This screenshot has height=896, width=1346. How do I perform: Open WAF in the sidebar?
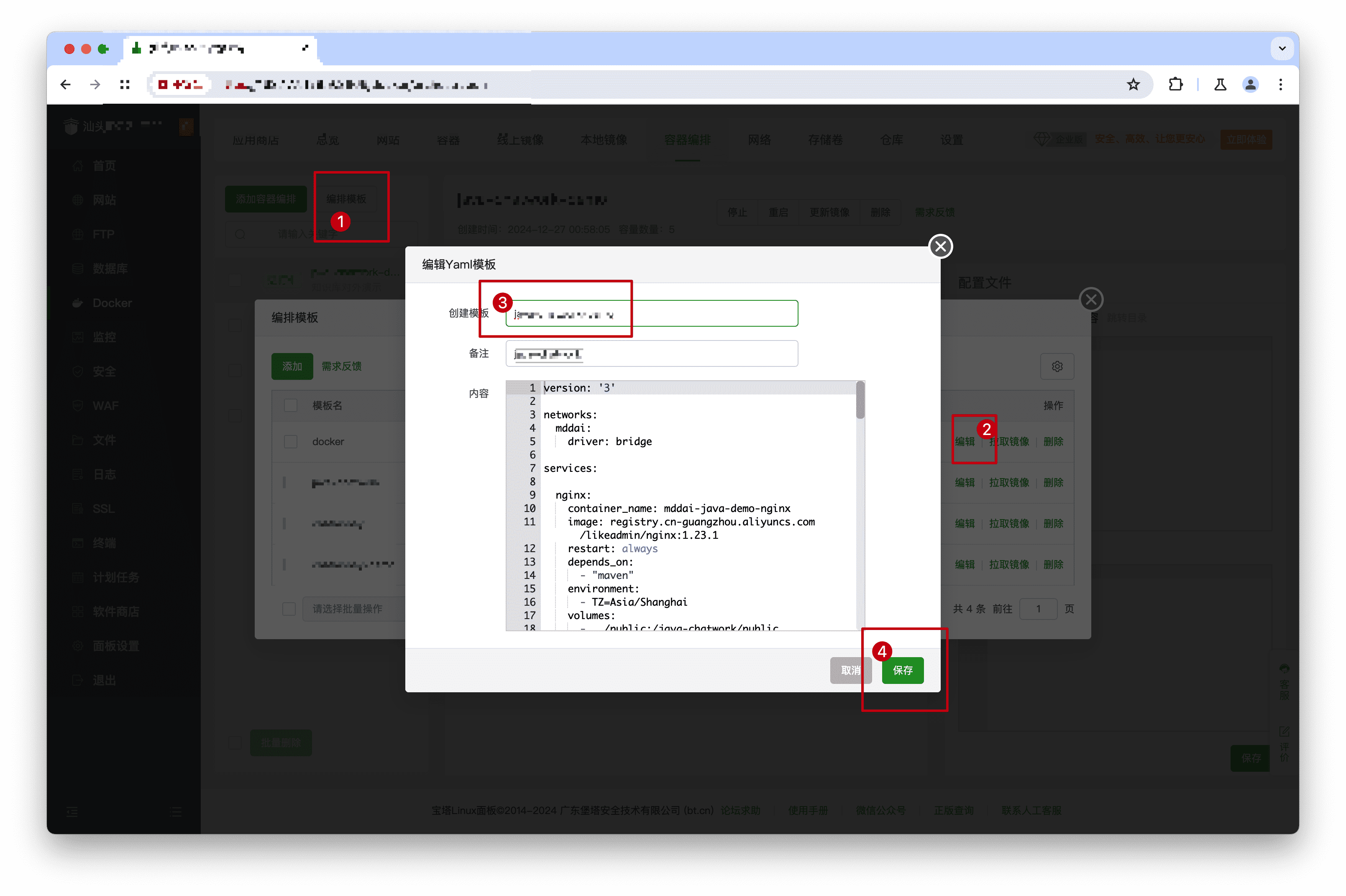(x=106, y=406)
